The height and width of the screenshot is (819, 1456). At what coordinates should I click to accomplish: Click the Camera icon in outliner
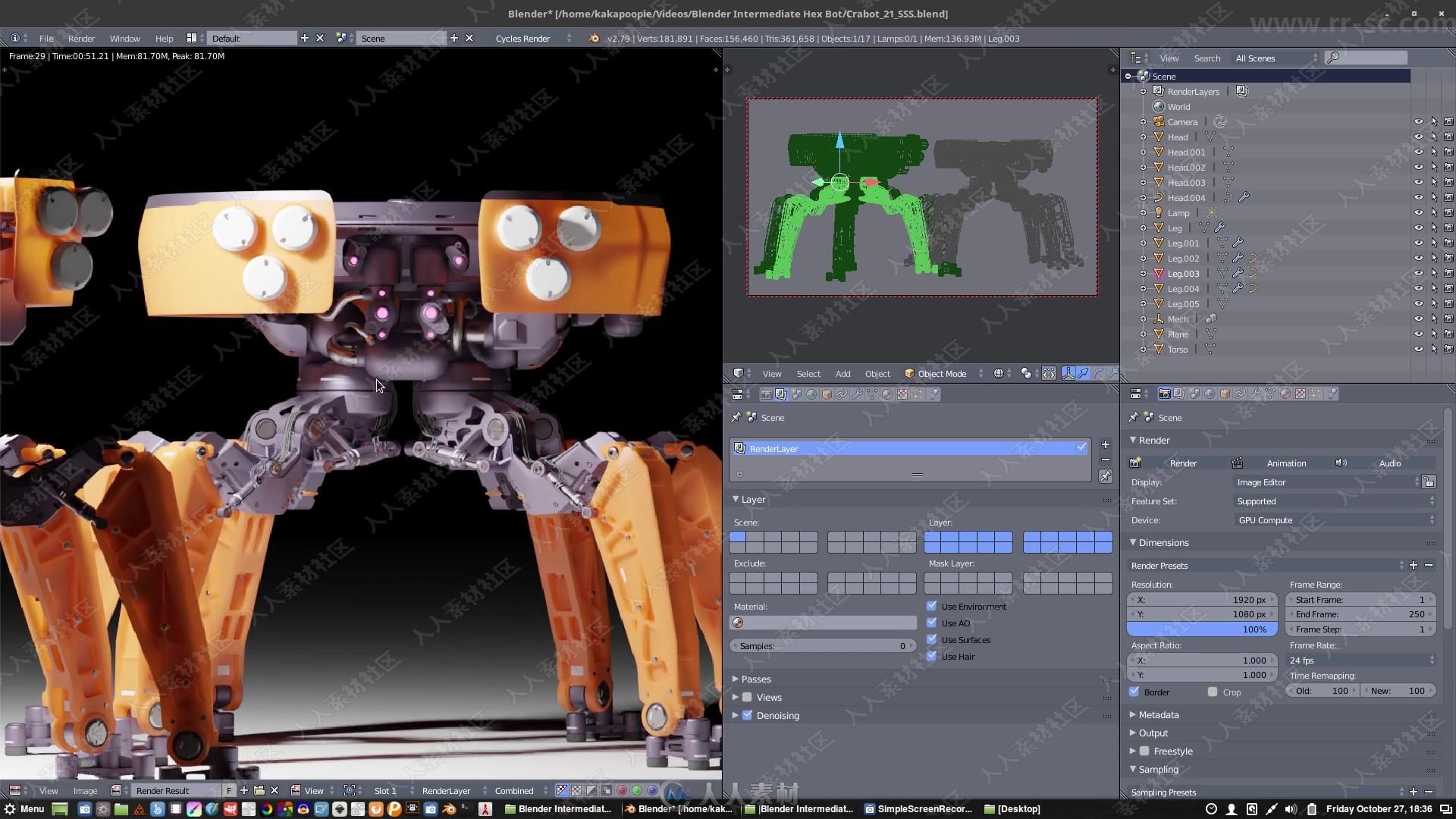(1159, 121)
